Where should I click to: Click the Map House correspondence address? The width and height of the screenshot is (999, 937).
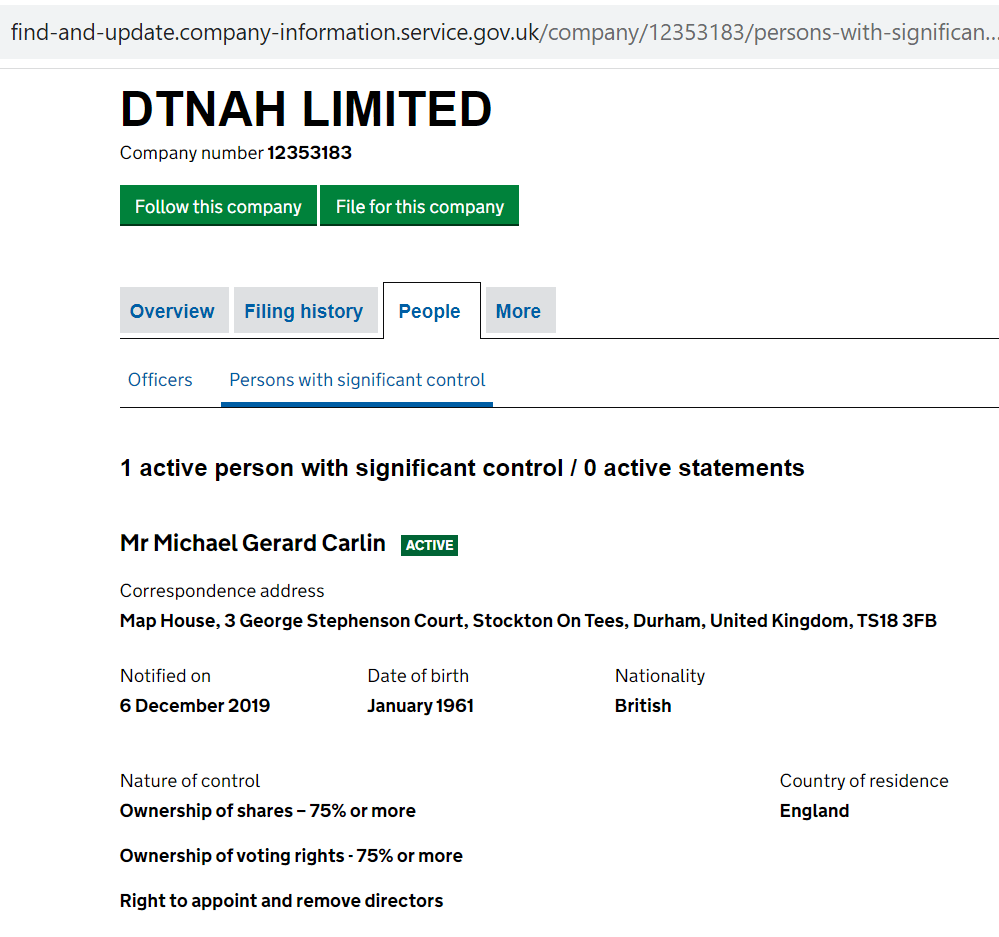(x=528, y=621)
